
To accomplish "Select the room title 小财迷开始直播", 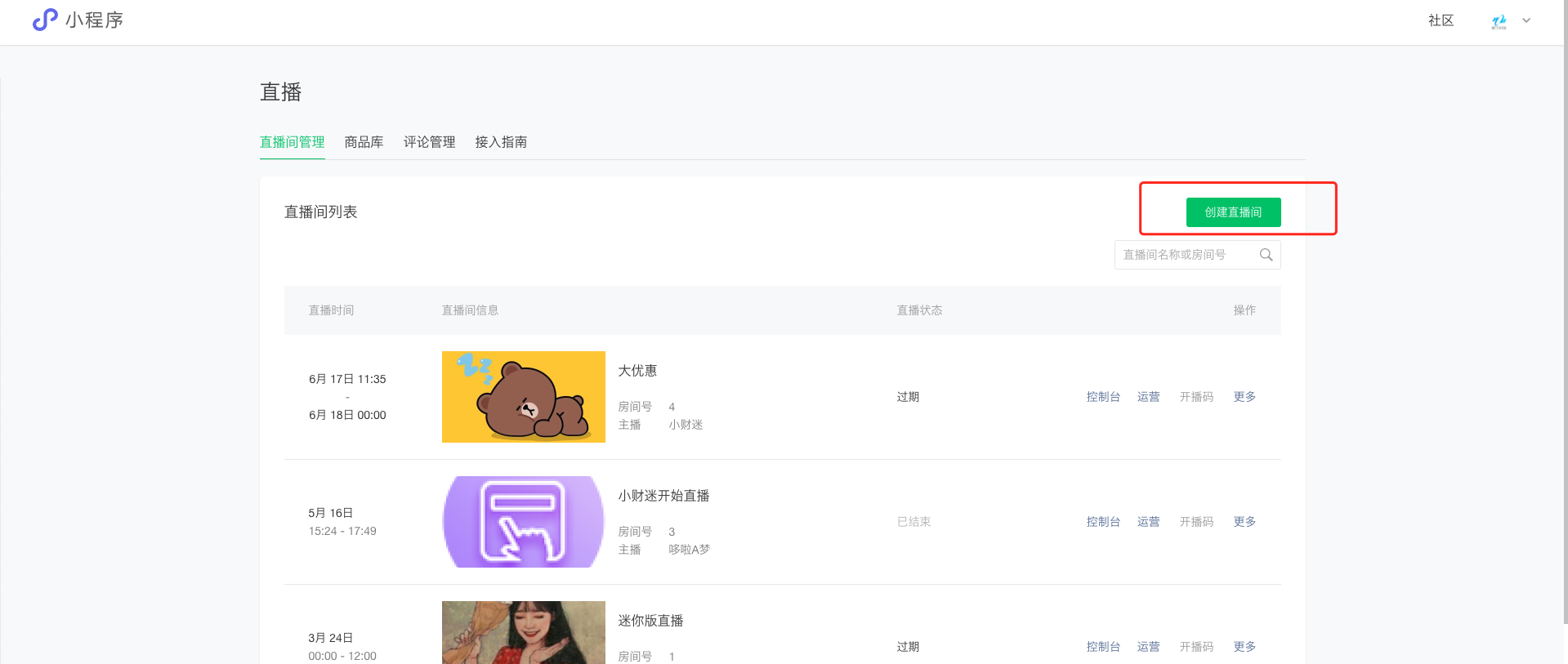I will pos(663,496).
